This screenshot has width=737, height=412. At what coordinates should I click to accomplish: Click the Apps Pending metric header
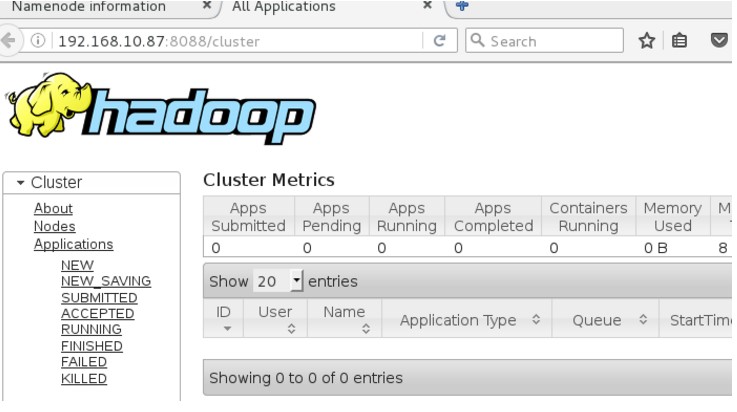coord(332,216)
